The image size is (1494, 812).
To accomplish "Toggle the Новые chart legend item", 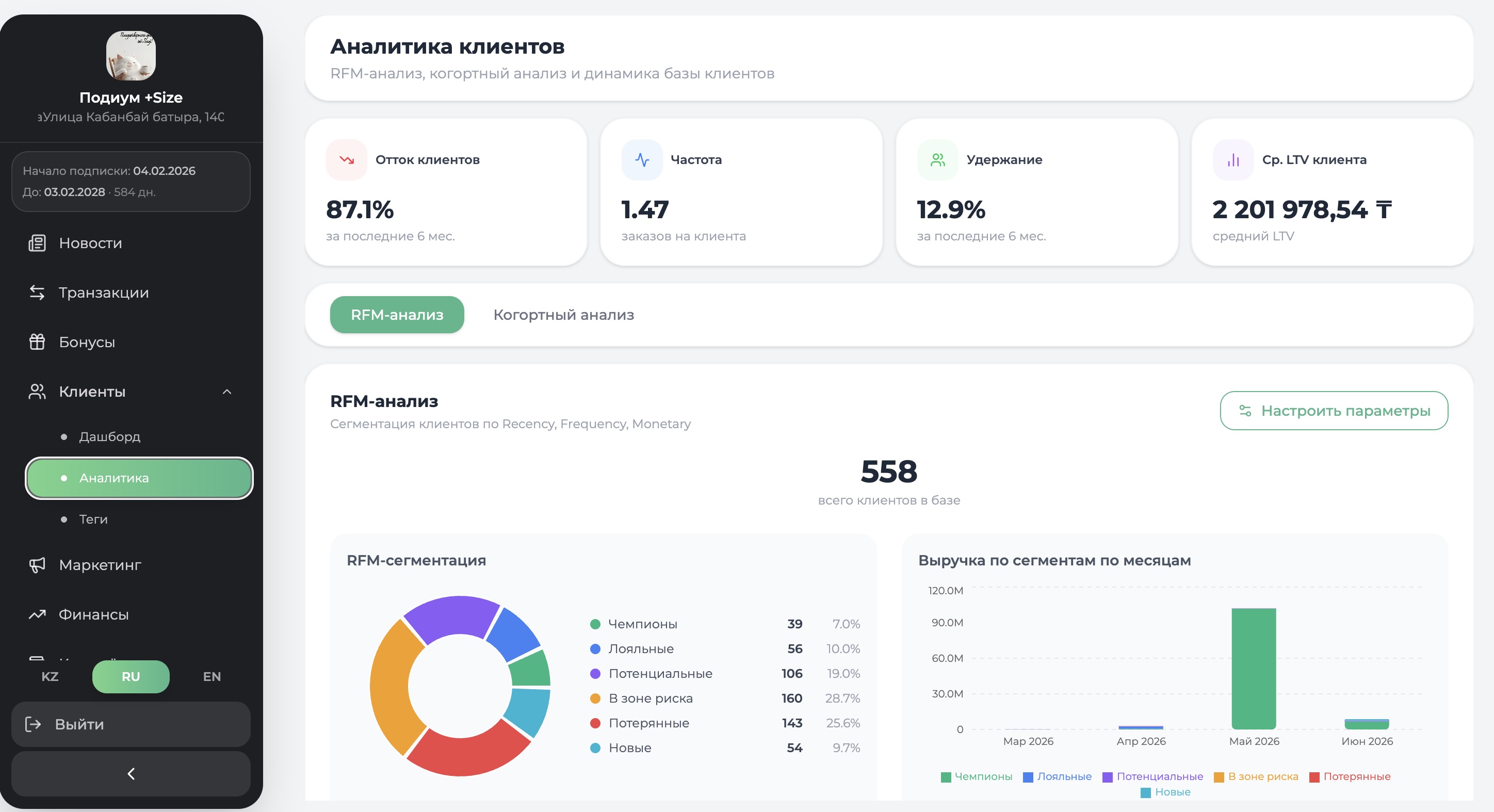I will [1166, 792].
